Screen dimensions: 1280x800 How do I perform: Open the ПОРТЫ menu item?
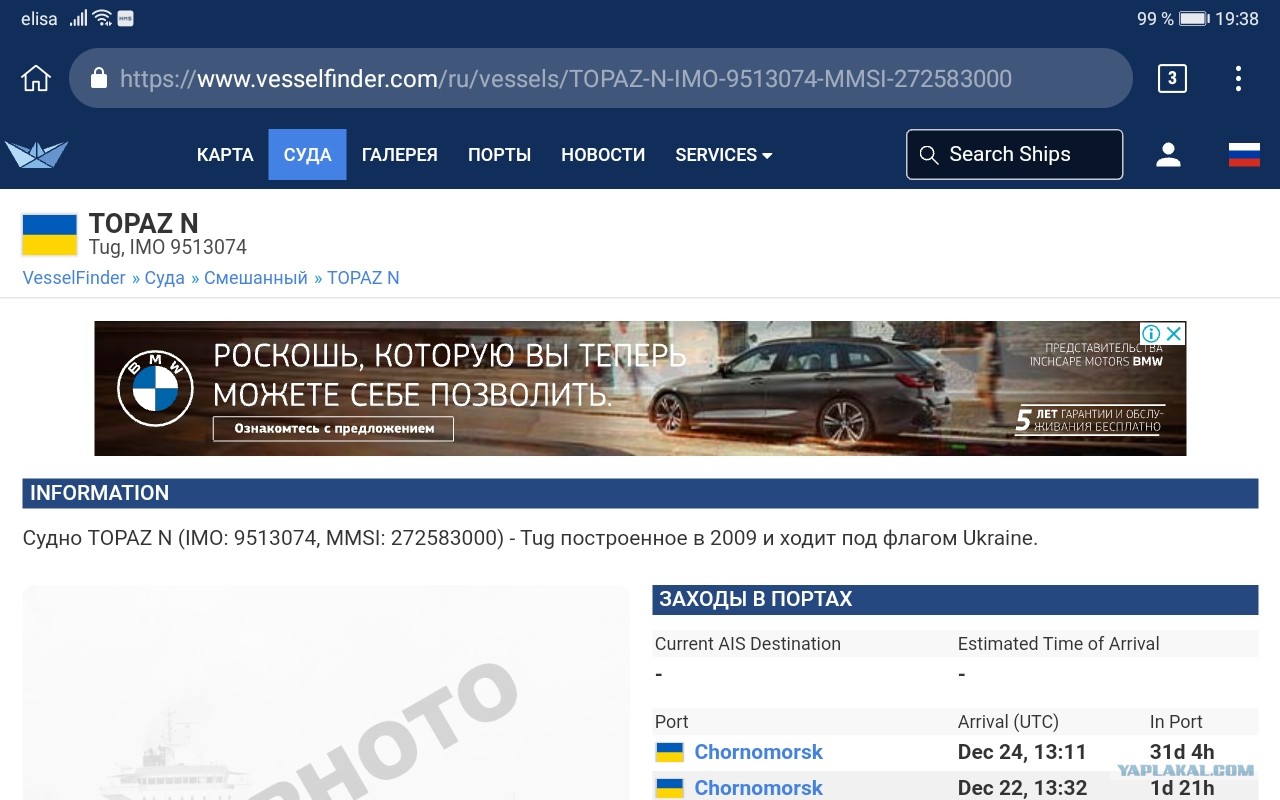click(x=499, y=155)
